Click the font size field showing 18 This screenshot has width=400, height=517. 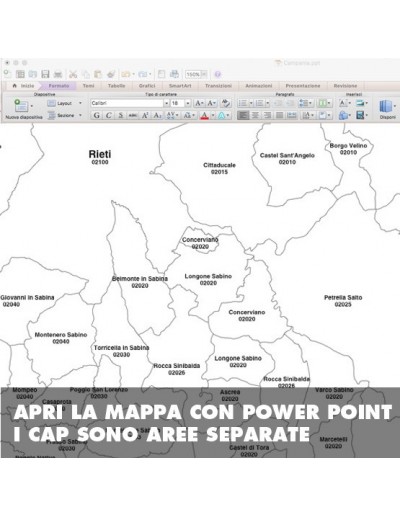pos(177,103)
